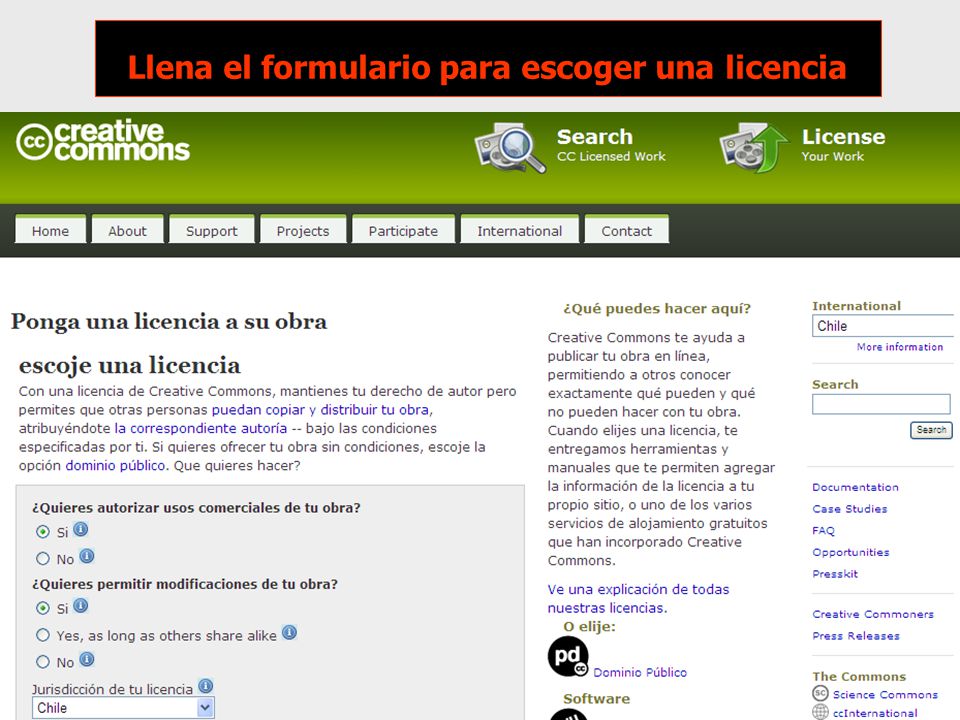Open the license jurisdiction dropdown showing Chile

coord(123,708)
